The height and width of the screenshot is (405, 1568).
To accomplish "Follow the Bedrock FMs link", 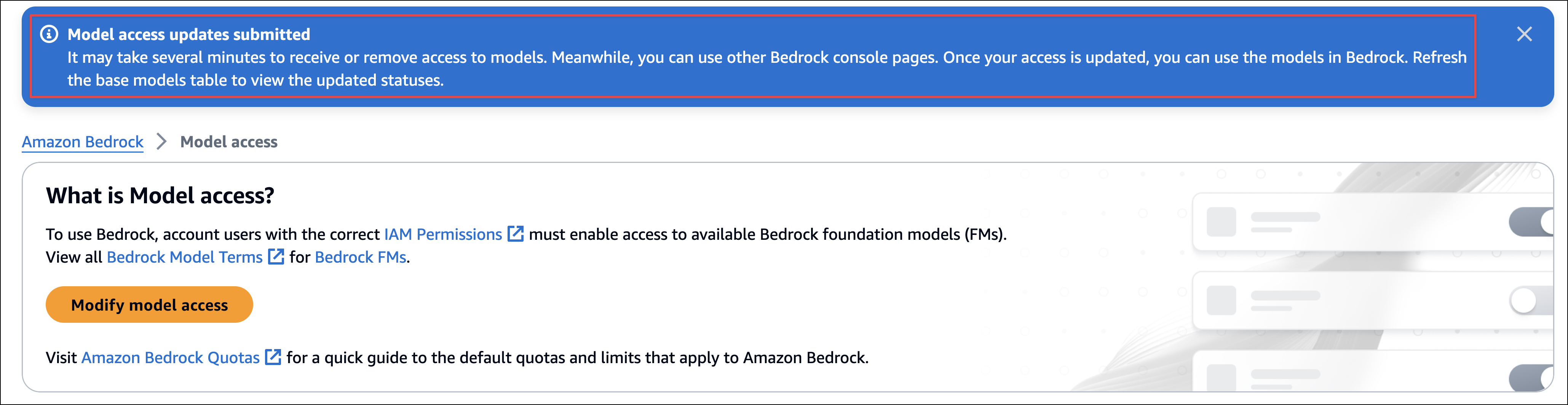I will tap(360, 257).
